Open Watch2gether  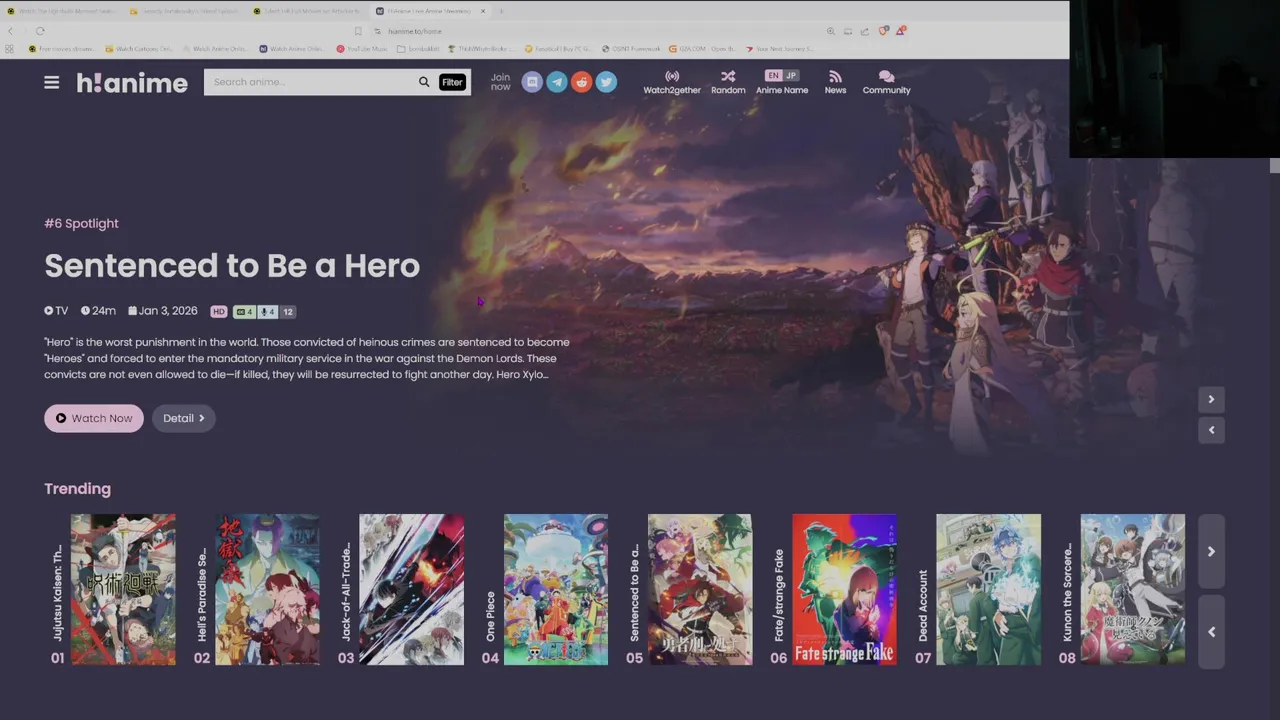(672, 82)
